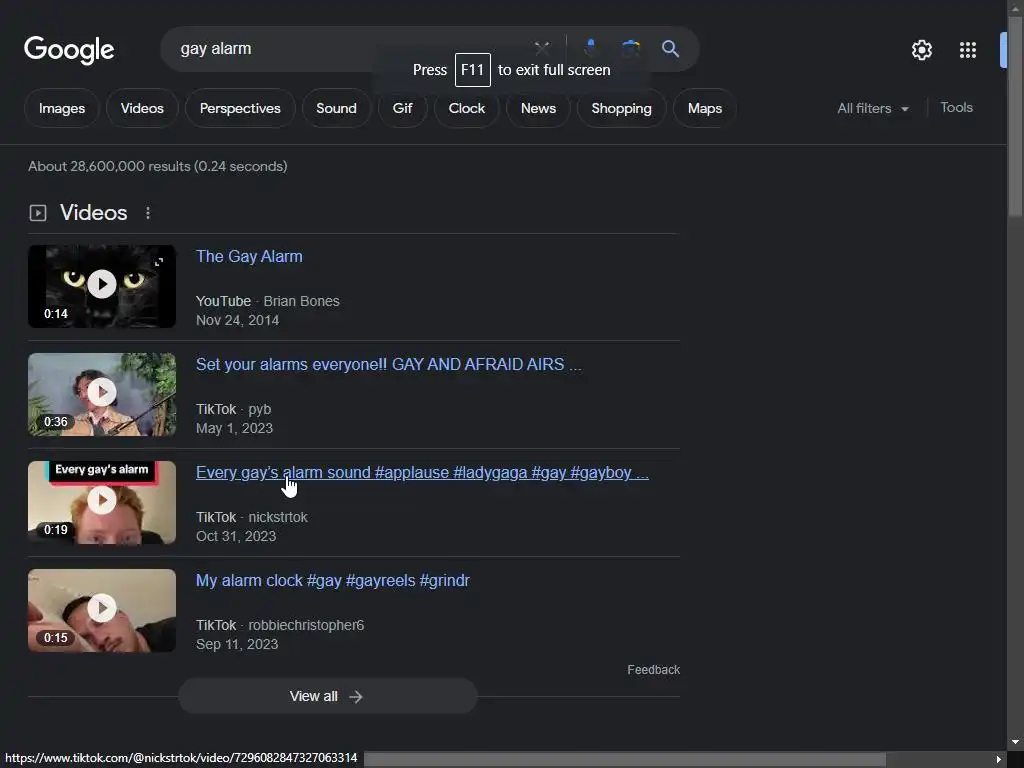Click 'TikTok · pyb' source text
This screenshot has height=768, width=1024.
click(233, 409)
